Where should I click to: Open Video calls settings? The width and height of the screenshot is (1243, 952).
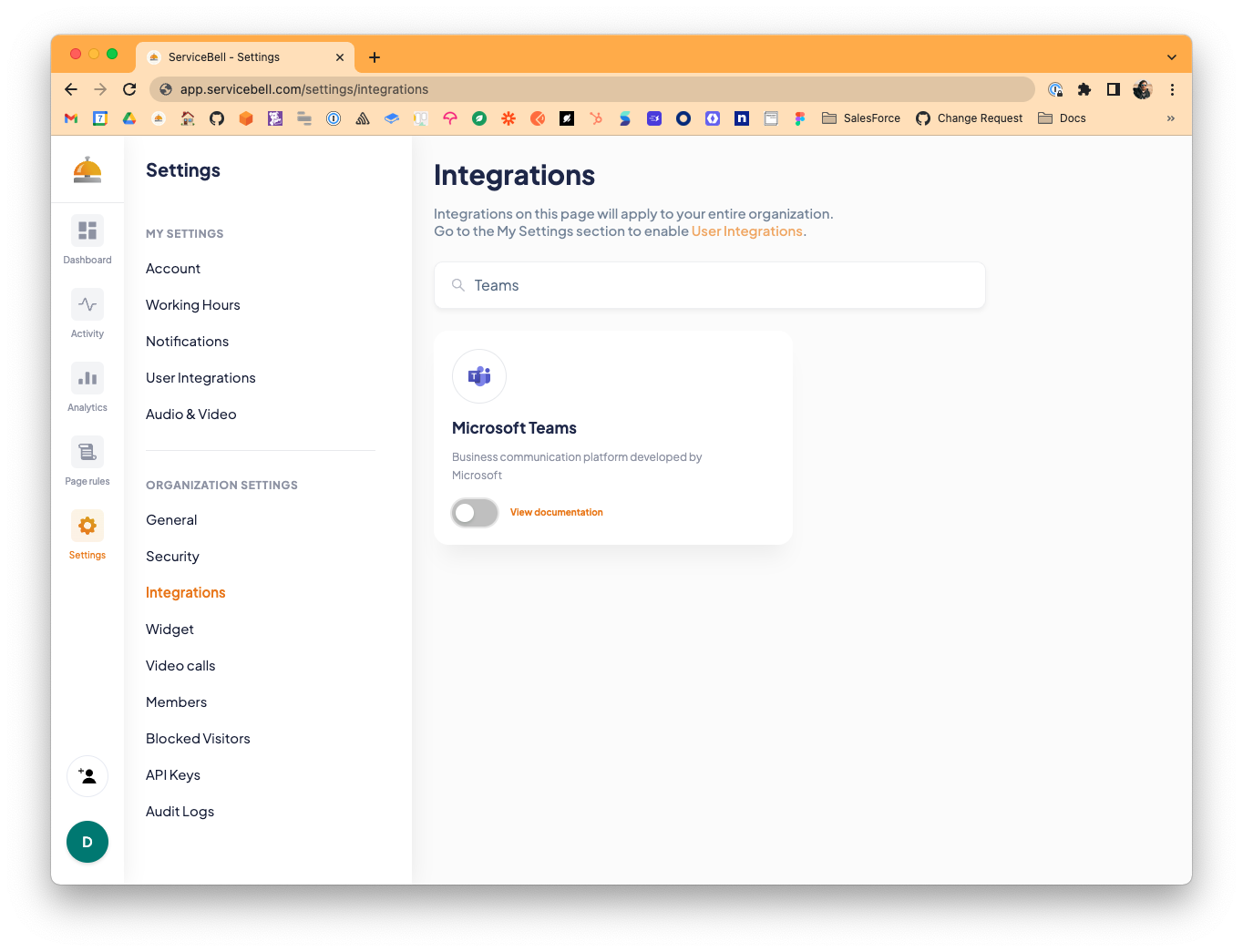point(180,666)
